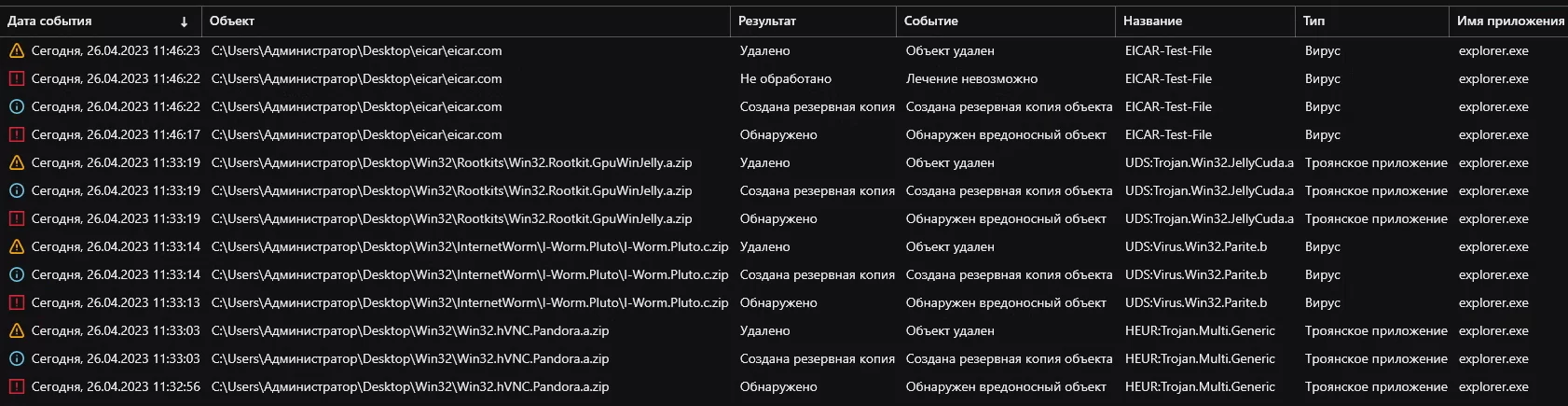Click info icon of I-Worm.Pluto backup copy row
Viewport: 1568px width, 406px height.
(16, 274)
